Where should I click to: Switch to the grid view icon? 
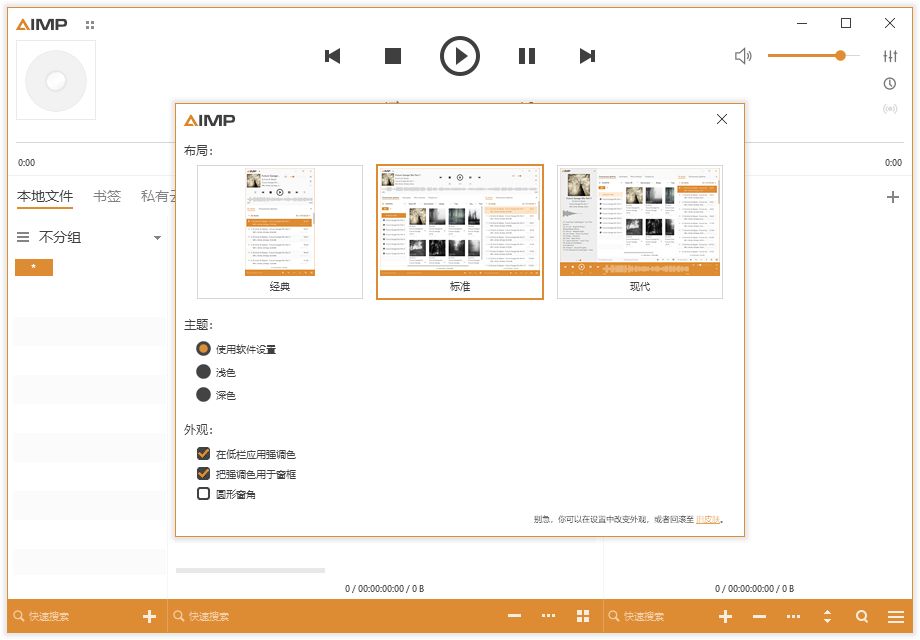(583, 616)
